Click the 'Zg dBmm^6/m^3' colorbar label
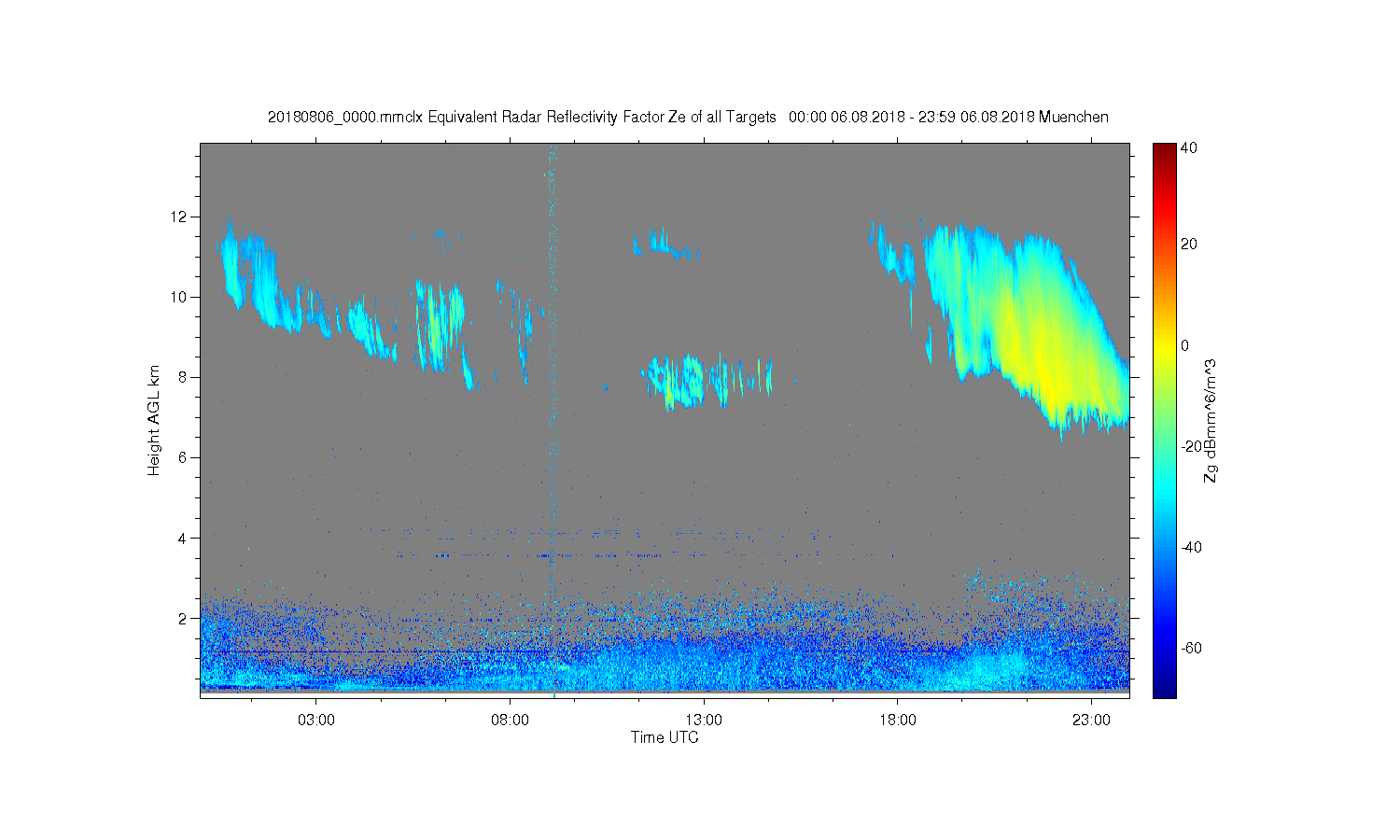The height and width of the screenshot is (840, 1400). click(1211, 420)
